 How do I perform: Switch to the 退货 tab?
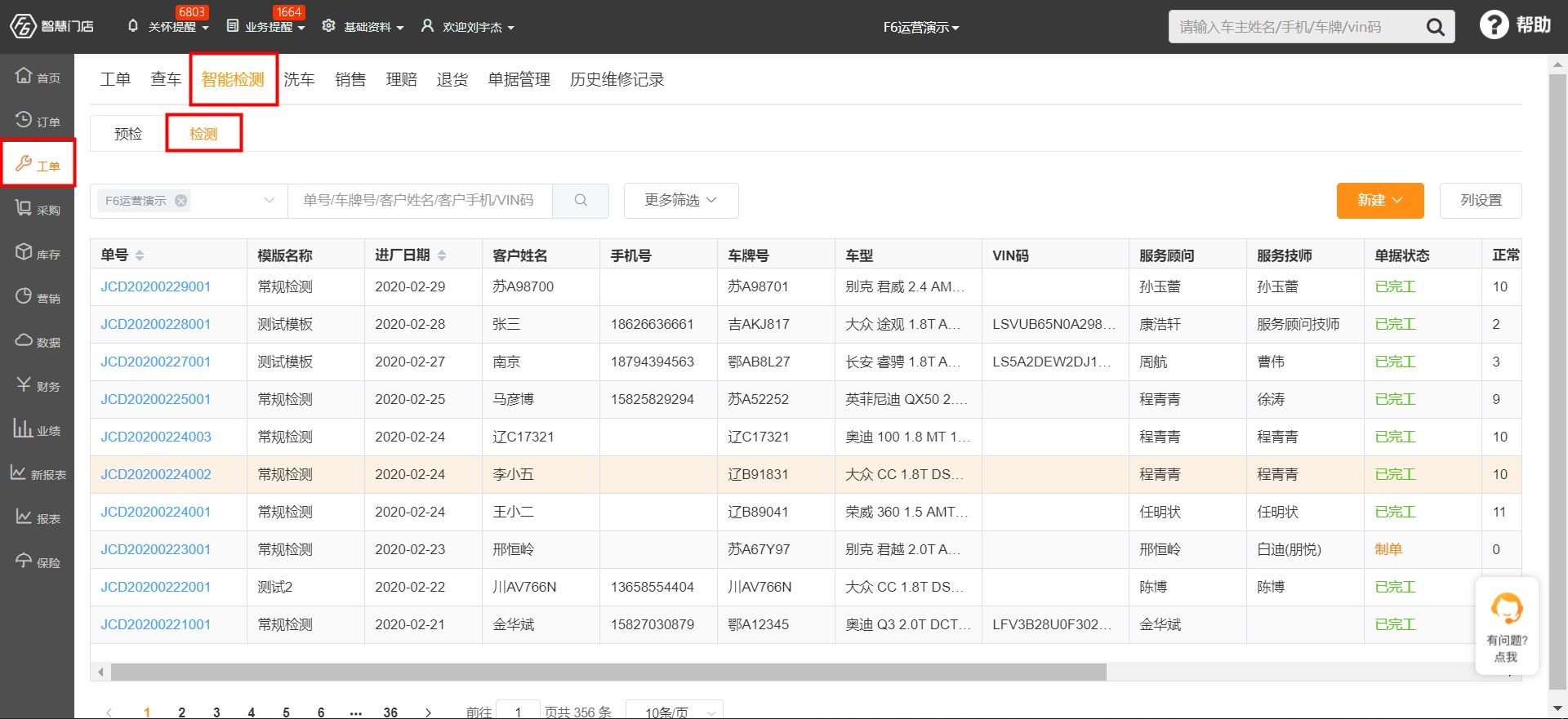click(x=452, y=79)
